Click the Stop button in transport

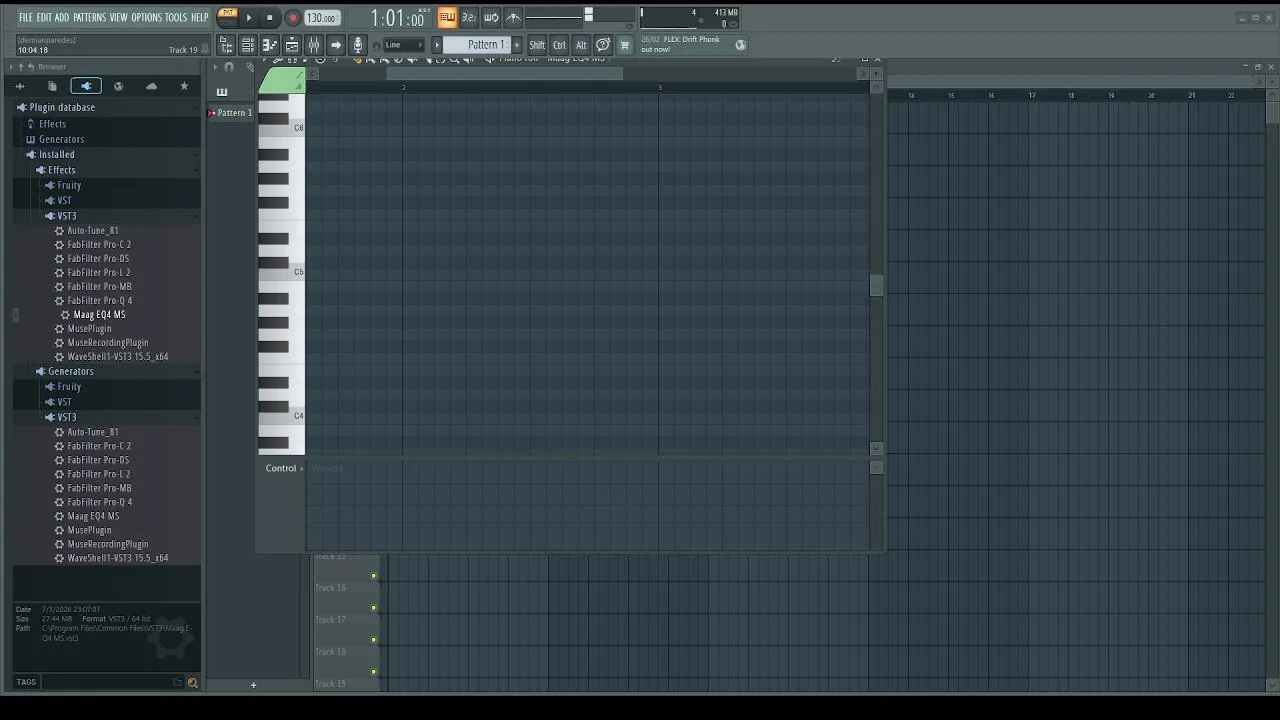[x=269, y=17]
